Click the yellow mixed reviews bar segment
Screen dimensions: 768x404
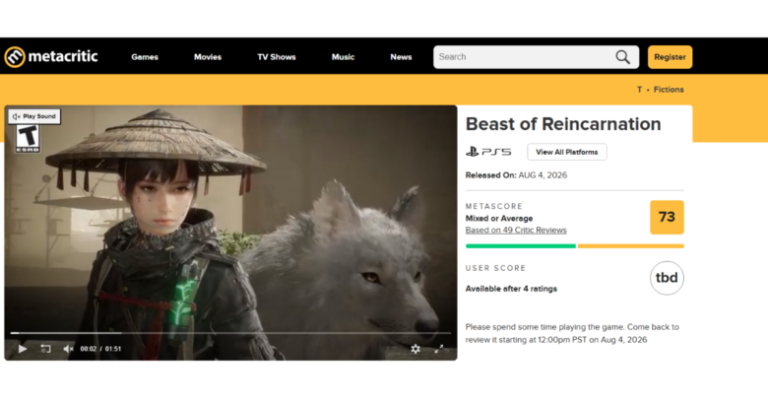pyautogui.click(x=631, y=246)
